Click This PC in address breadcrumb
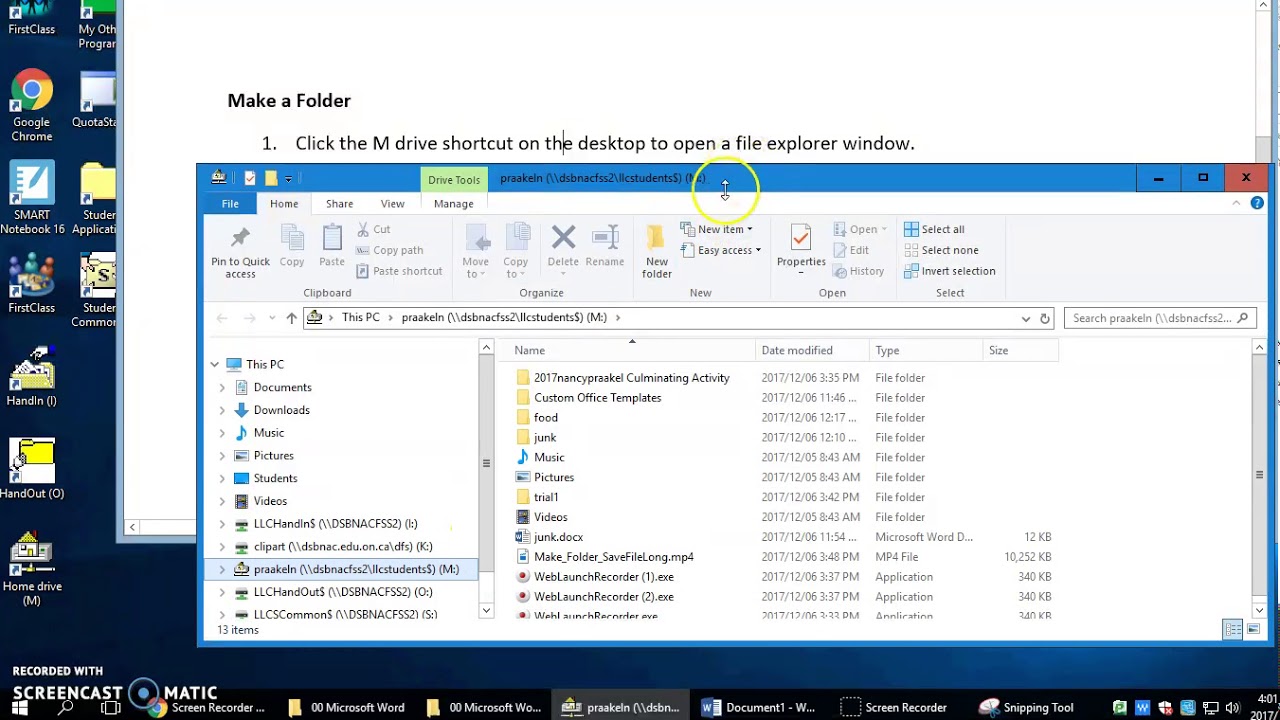1280x720 pixels. click(x=361, y=317)
